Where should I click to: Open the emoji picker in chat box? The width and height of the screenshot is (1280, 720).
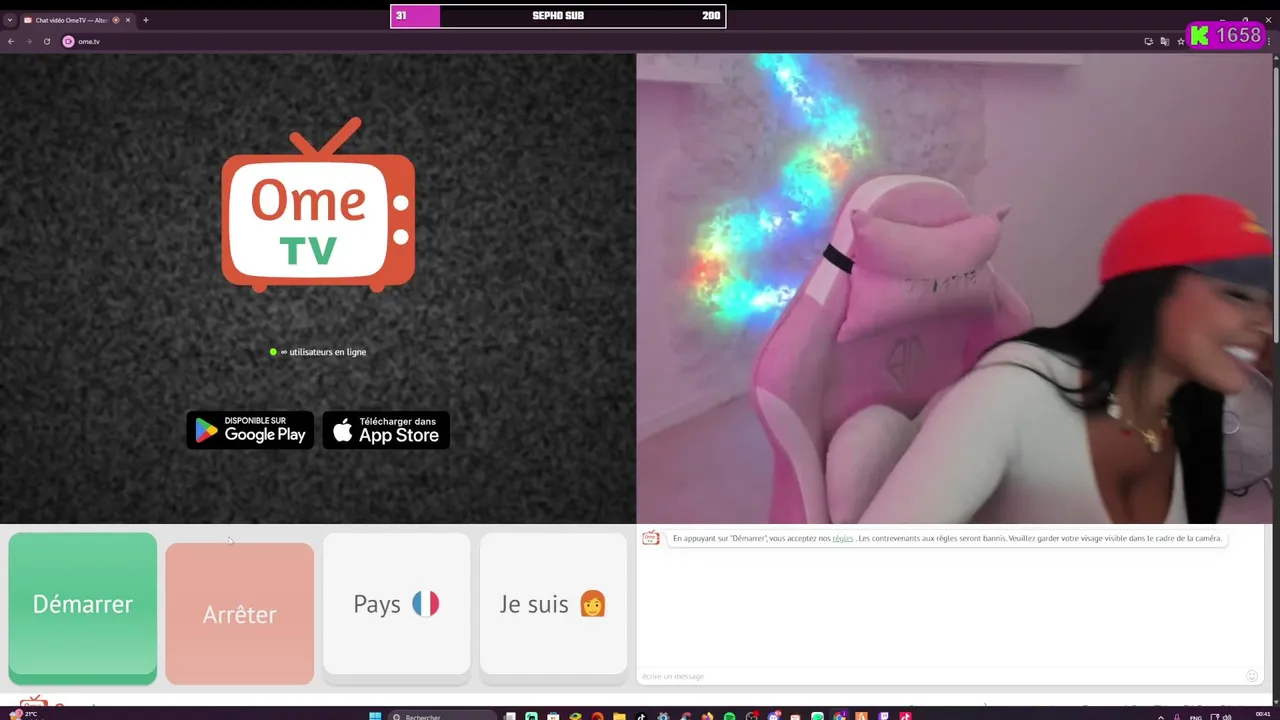click(x=1251, y=676)
